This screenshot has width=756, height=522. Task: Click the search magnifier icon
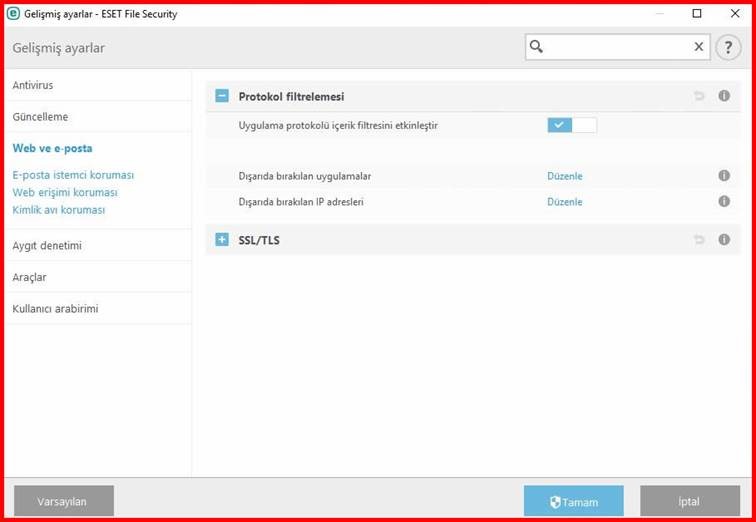[x=536, y=47]
